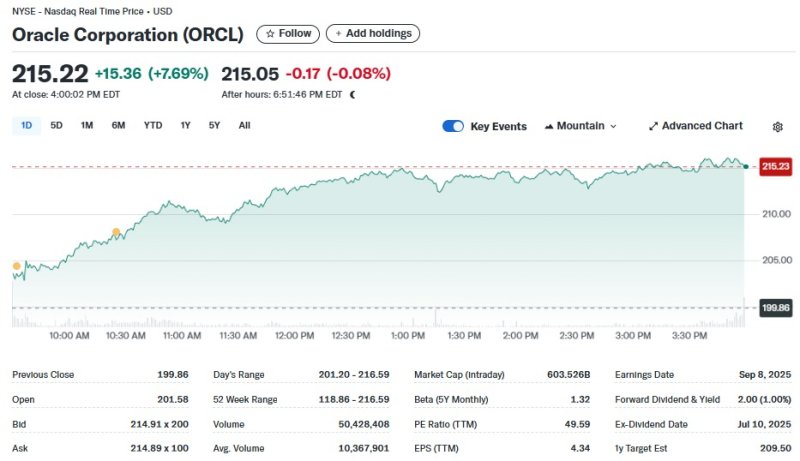The width and height of the screenshot is (800, 461).
Task: Click the 199.86 previous close label
Action: (x=775, y=308)
